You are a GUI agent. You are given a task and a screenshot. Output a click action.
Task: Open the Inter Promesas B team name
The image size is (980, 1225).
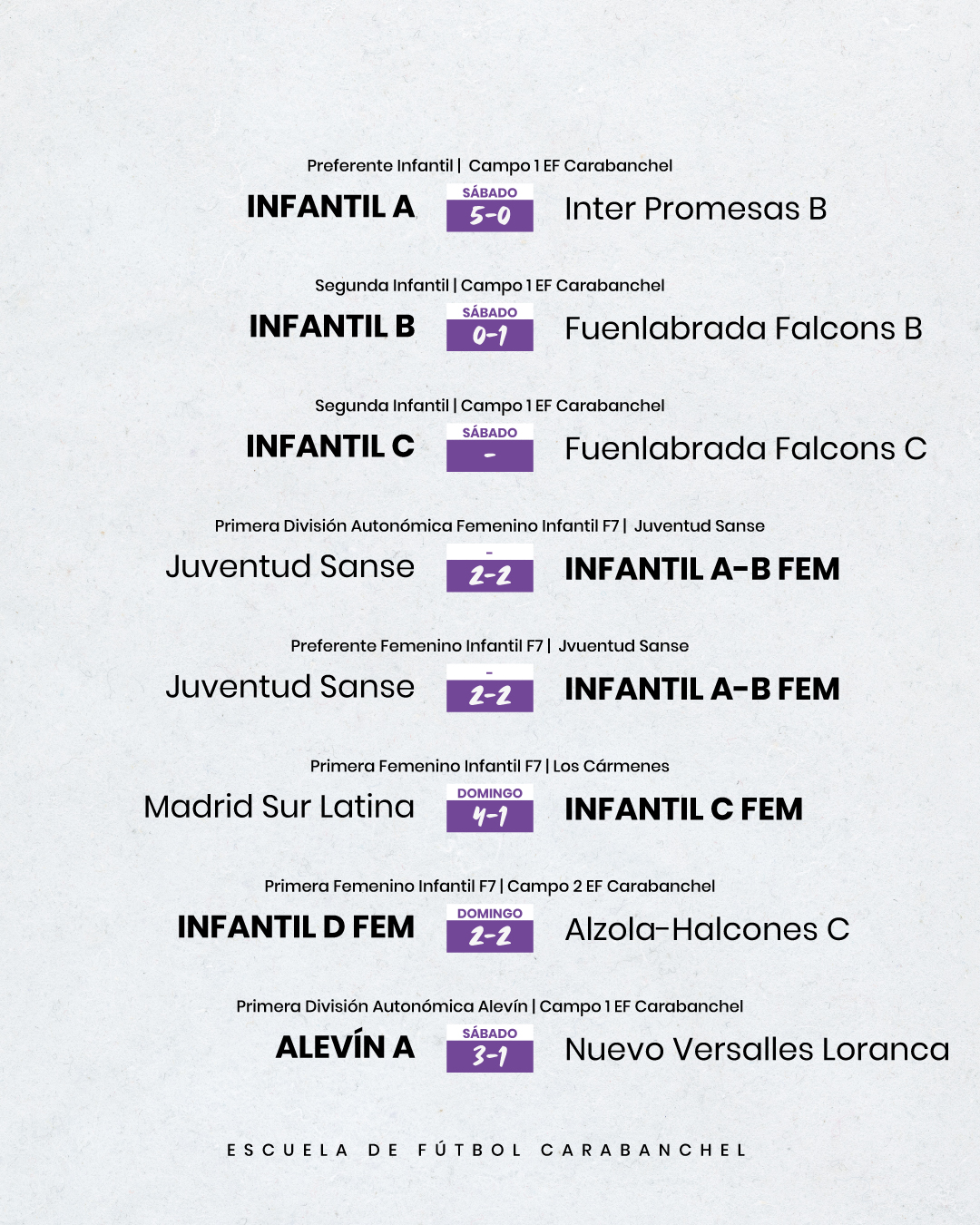click(x=695, y=209)
